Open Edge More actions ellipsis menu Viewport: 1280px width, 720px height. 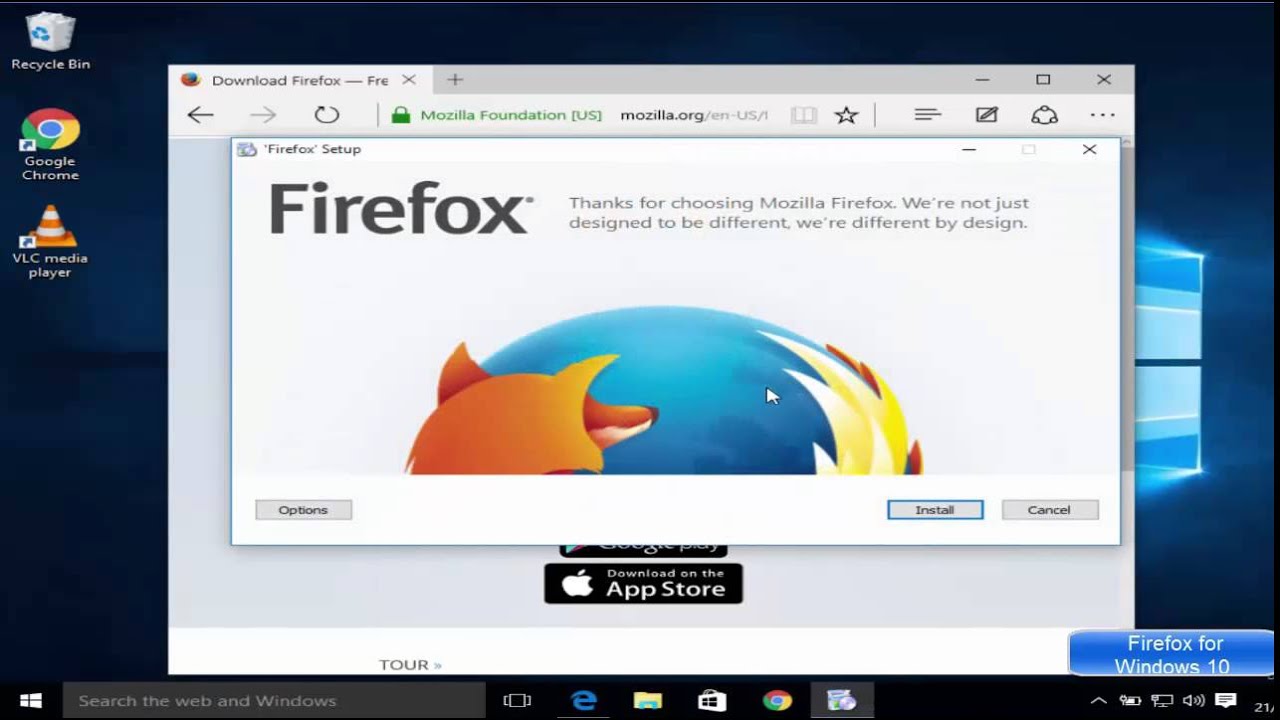tap(1103, 115)
